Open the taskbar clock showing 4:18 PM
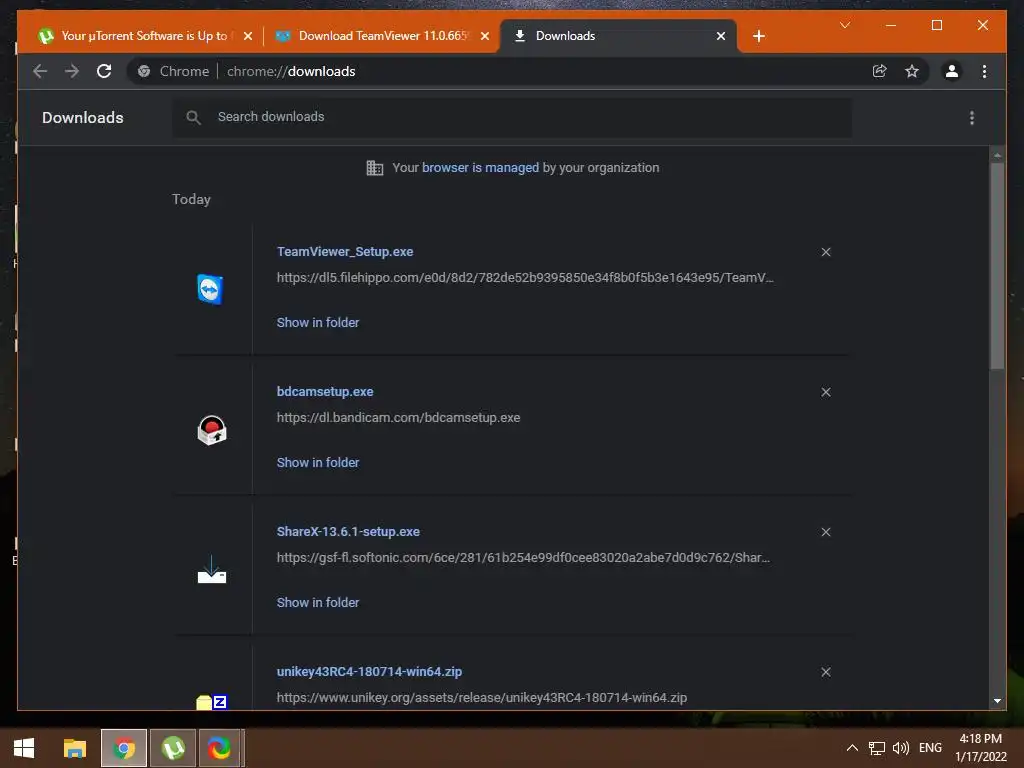The image size is (1024, 768). (981, 748)
